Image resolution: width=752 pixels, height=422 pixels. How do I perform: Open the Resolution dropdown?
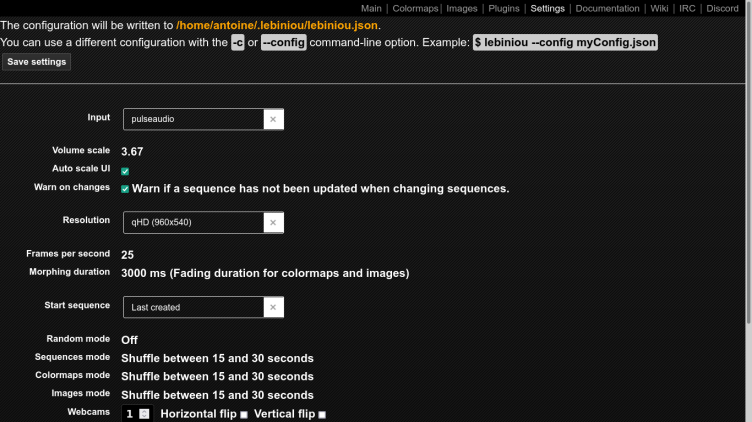tap(193, 222)
